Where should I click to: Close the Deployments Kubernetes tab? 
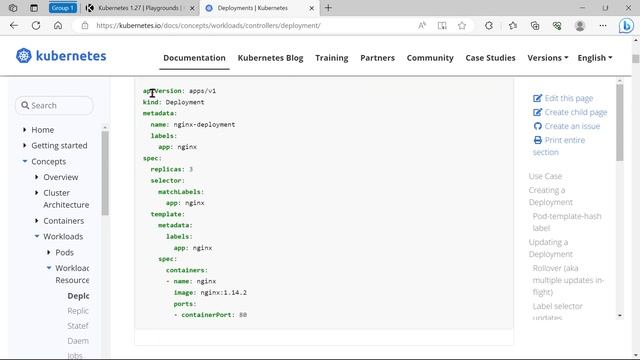[311, 8]
